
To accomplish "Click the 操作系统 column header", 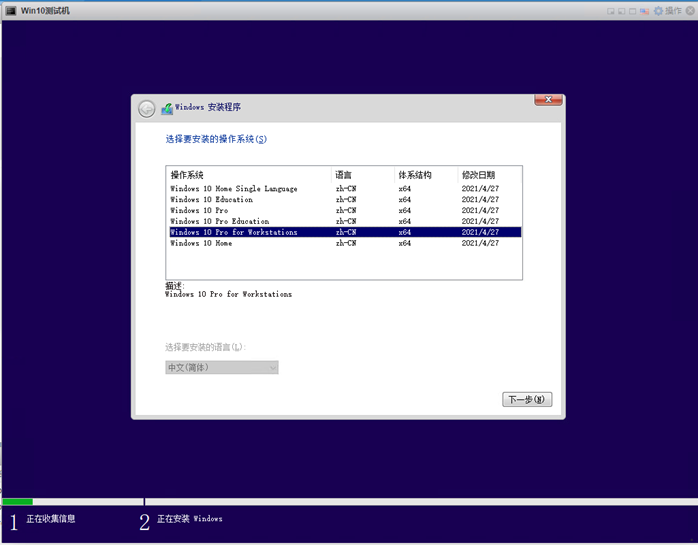I will point(249,175).
